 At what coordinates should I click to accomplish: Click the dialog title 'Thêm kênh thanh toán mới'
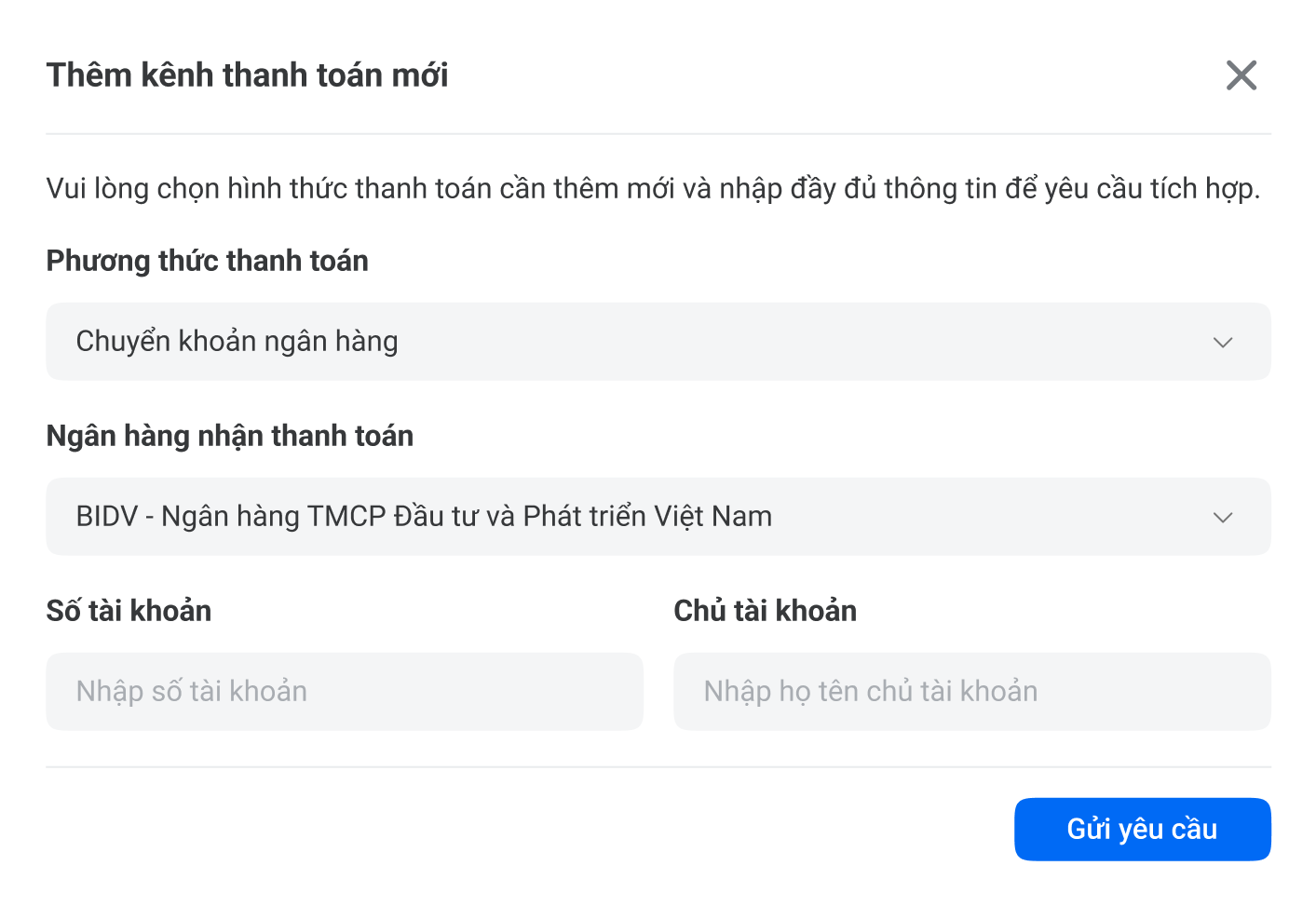pyautogui.click(x=248, y=74)
